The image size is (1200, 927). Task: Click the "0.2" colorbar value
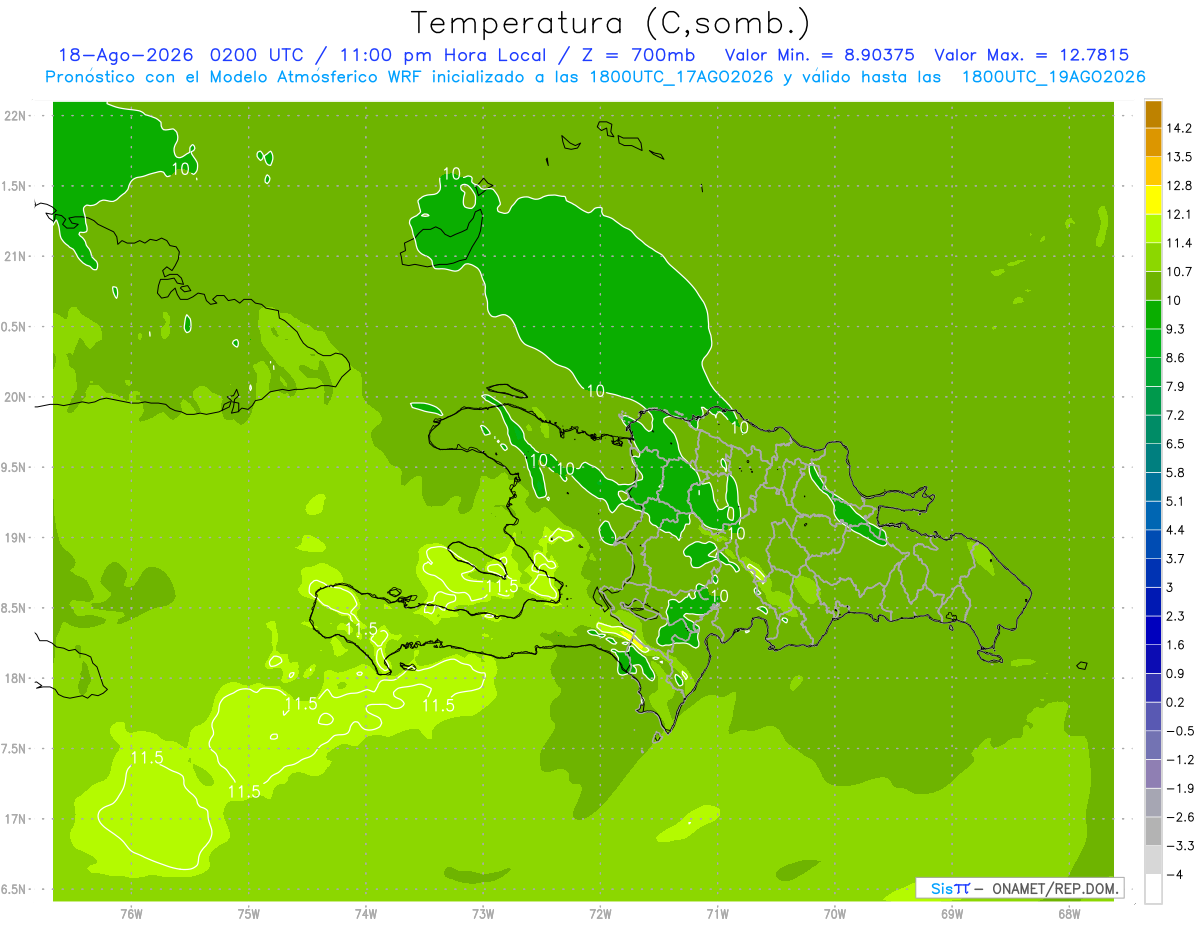[1175, 703]
